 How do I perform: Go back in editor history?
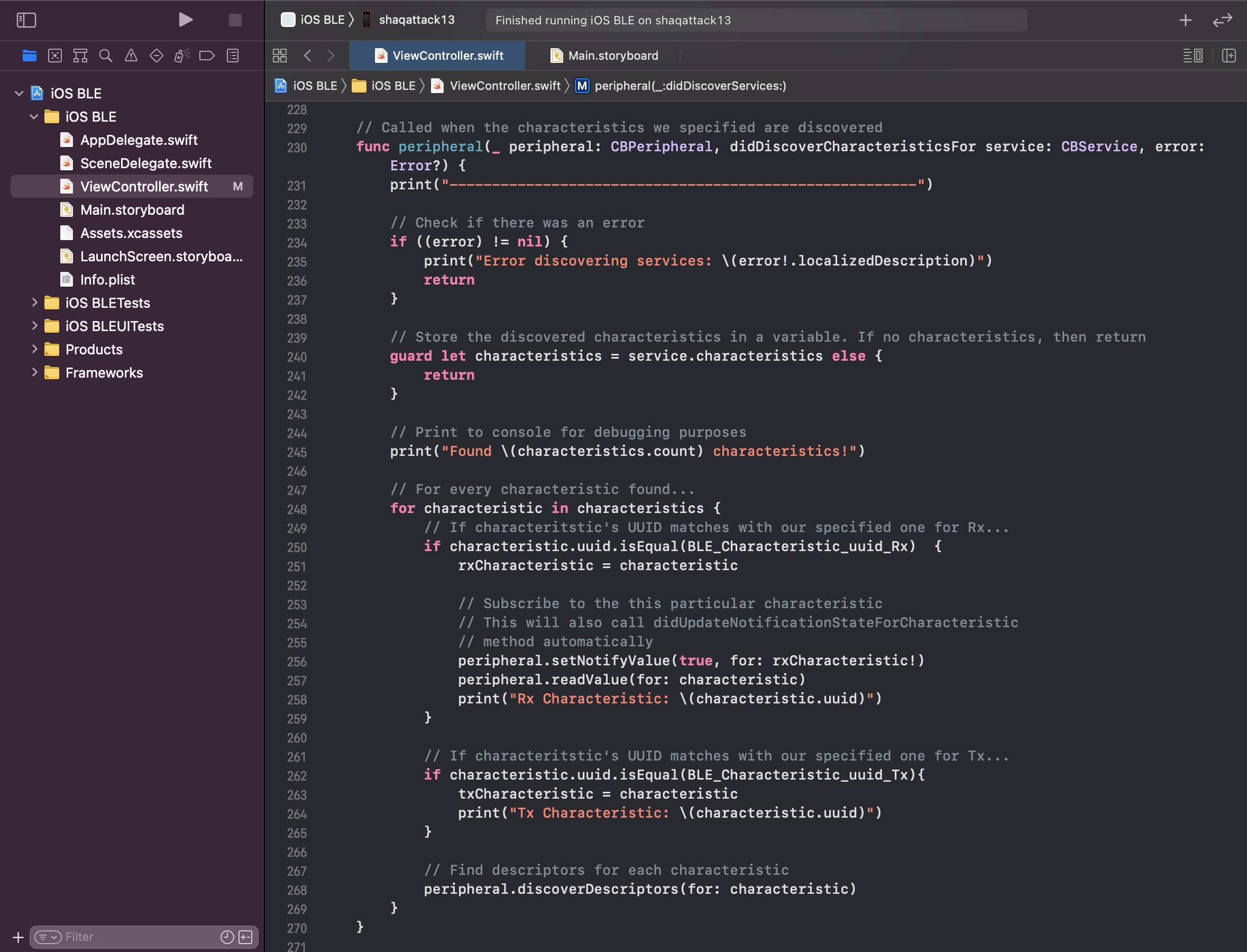[308, 56]
